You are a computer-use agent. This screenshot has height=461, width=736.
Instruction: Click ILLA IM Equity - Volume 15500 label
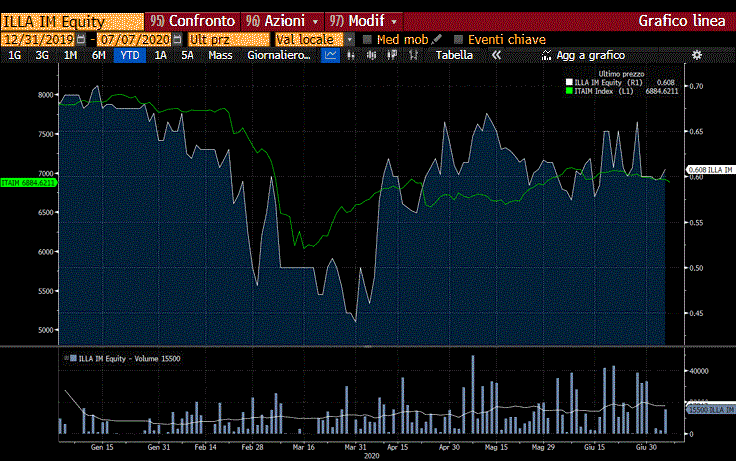click(x=129, y=358)
